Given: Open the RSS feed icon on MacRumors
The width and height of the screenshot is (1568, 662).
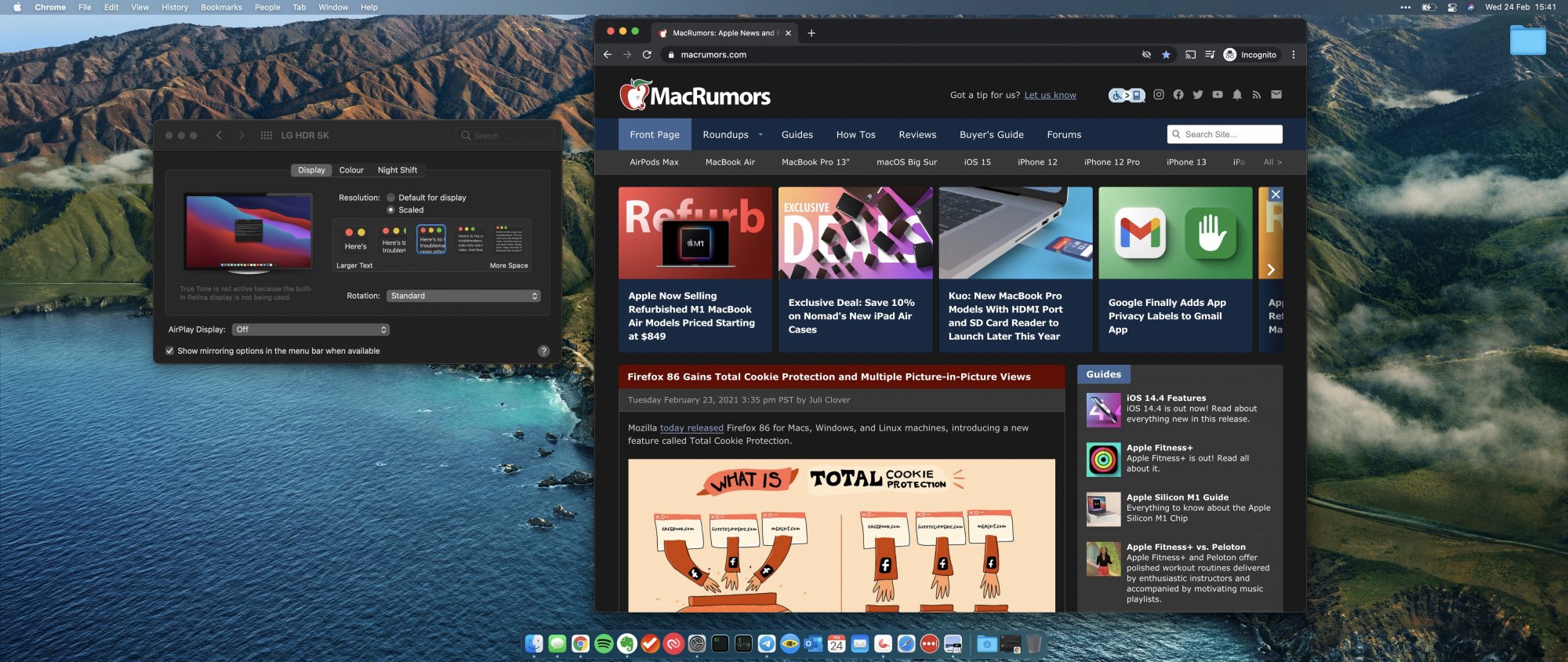Looking at the screenshot, I should 1257,95.
